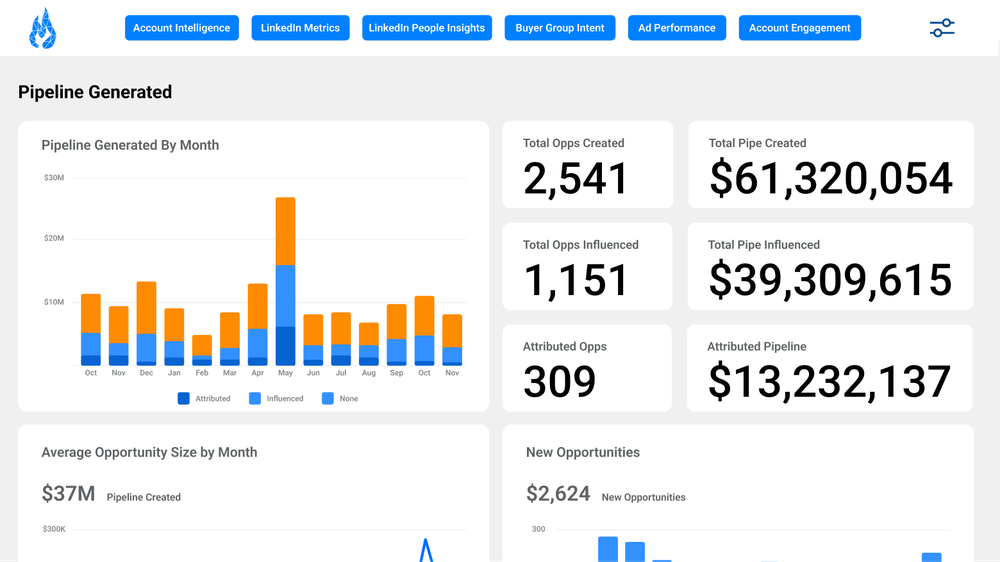Viewport: 1000px width, 562px height.
Task: Switch to LinkedIn Metrics tab
Action: click(x=300, y=28)
